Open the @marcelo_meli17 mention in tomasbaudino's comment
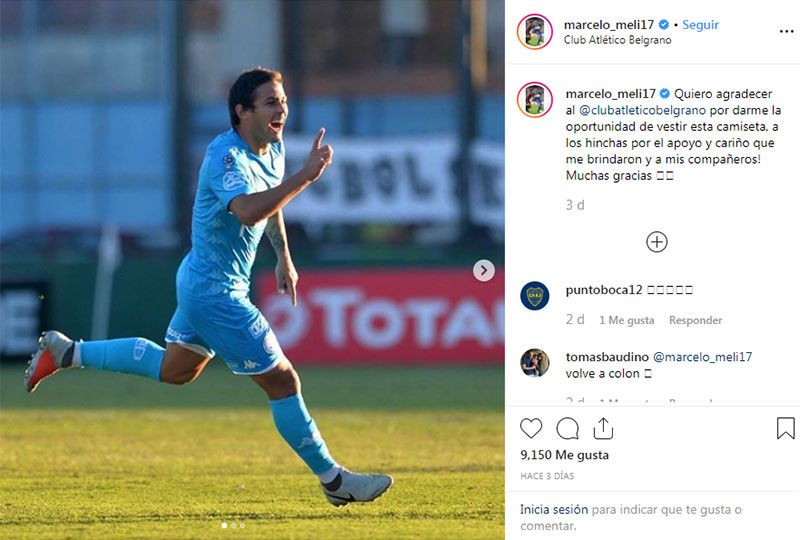This screenshot has height=540, width=800. click(x=703, y=357)
